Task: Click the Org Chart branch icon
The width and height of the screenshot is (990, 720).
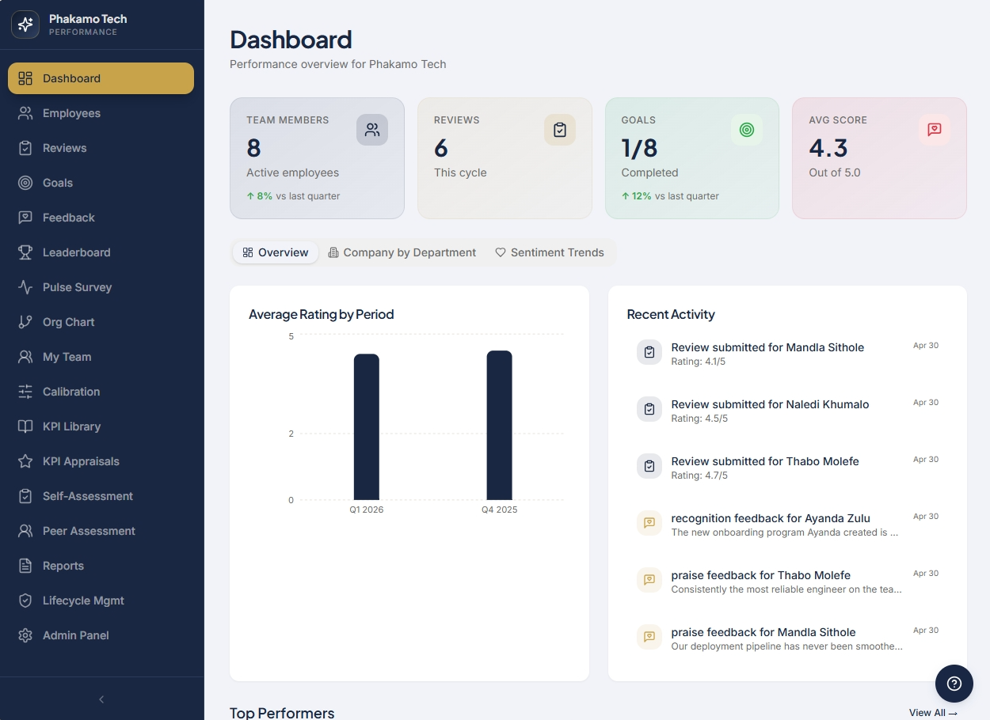Action: (x=25, y=321)
